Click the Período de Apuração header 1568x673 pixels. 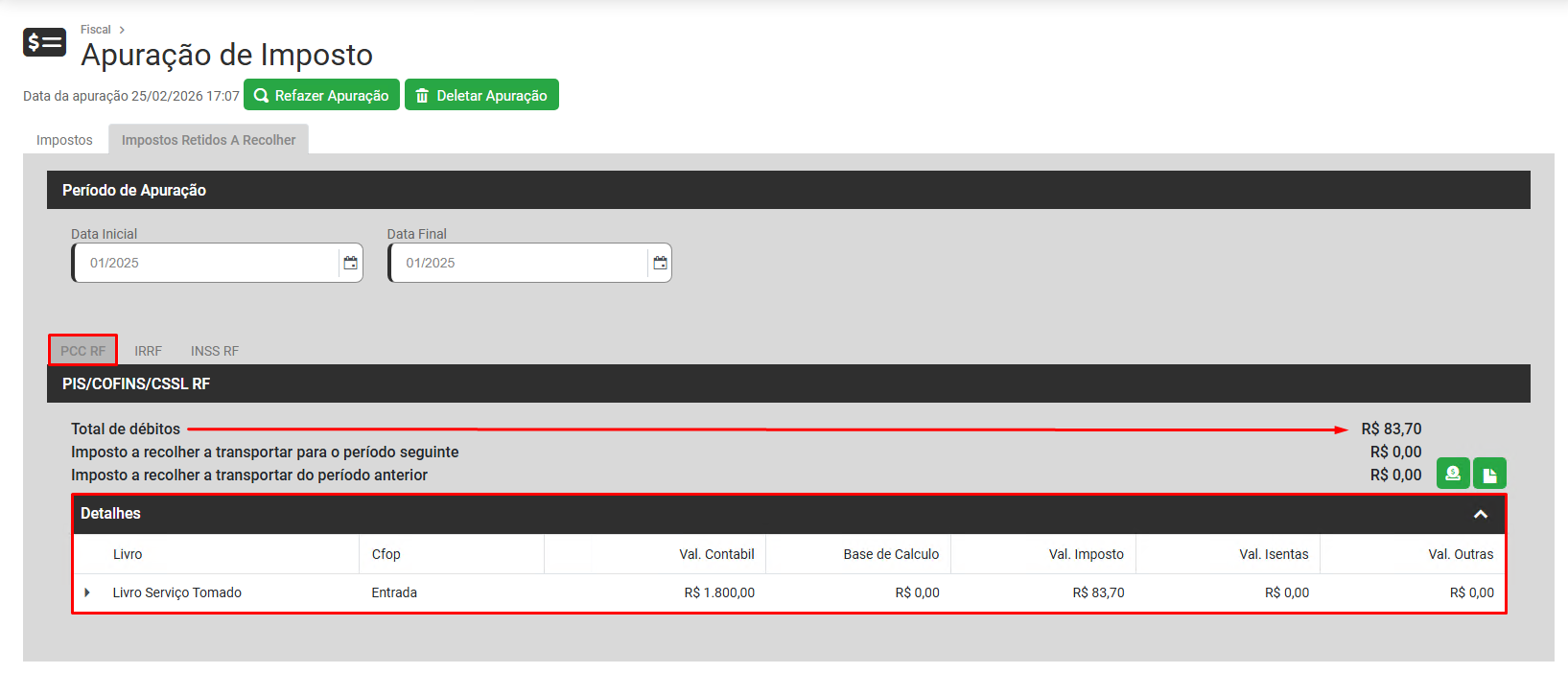[x=788, y=190]
